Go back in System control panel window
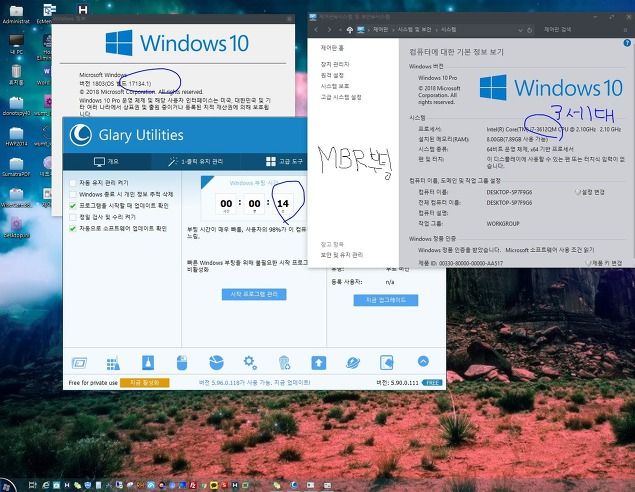This screenshot has width=635, height=492. point(316,30)
